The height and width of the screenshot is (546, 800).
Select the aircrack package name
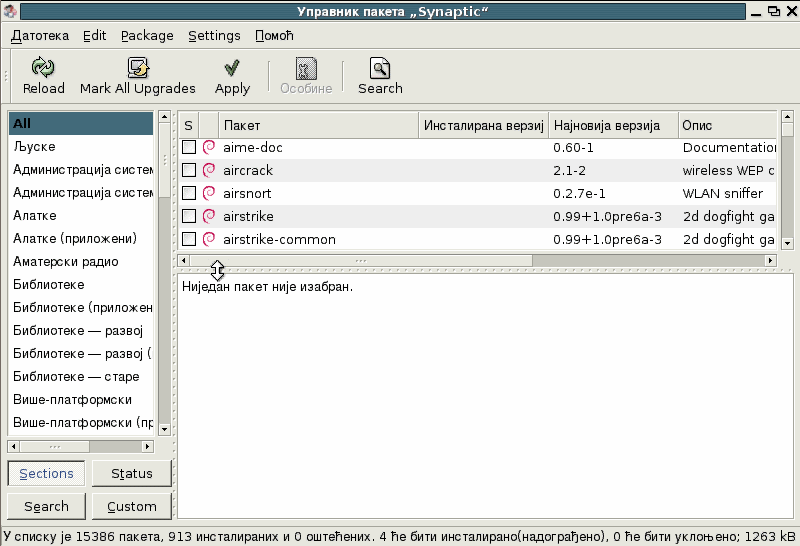coord(248,170)
